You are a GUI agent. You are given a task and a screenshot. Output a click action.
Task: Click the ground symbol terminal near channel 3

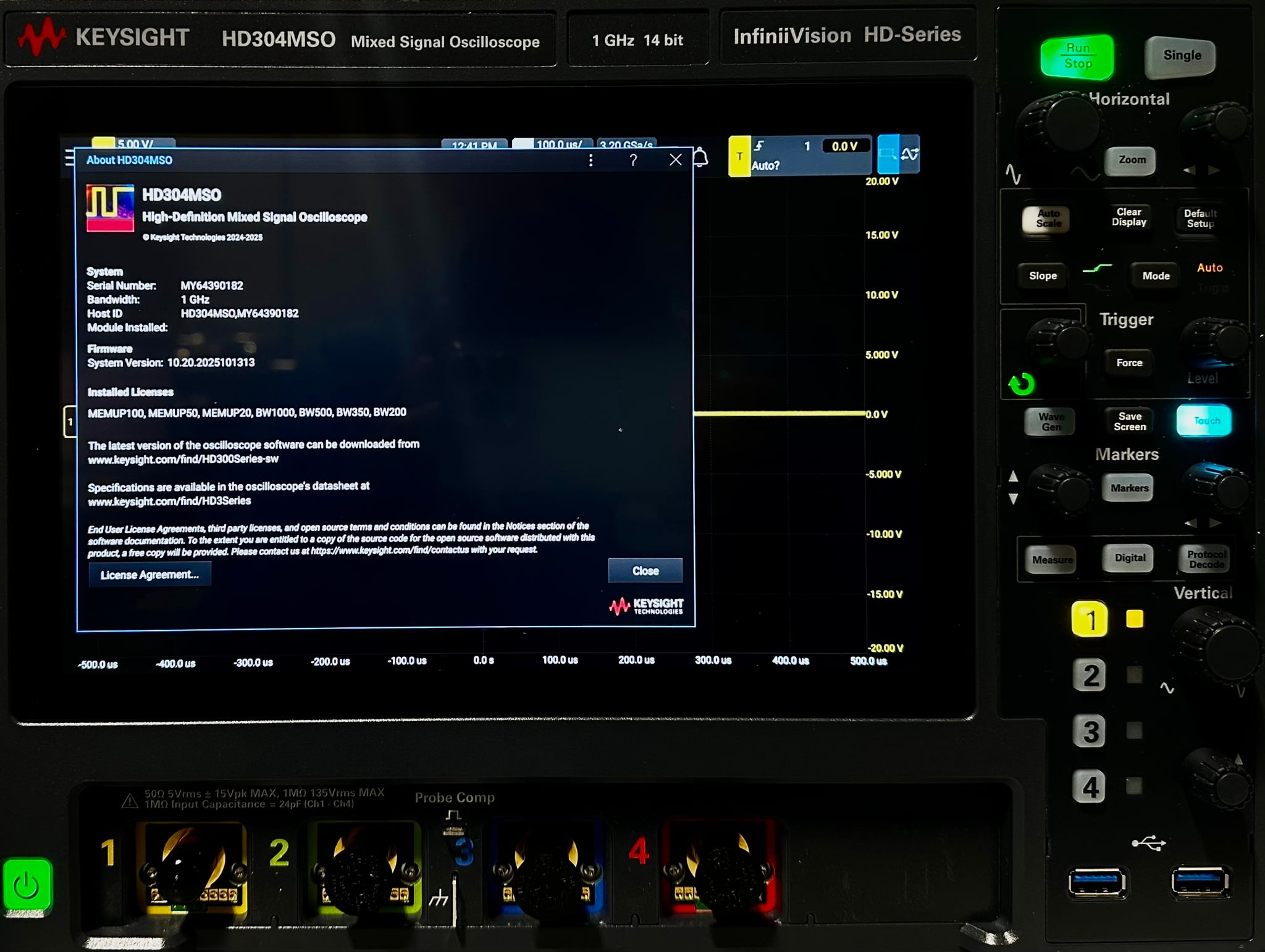pos(439,899)
